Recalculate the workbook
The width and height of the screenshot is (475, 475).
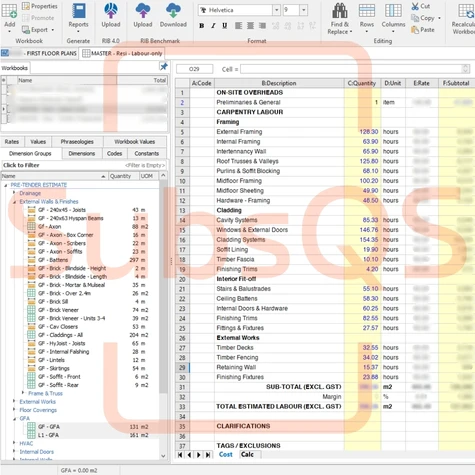point(465,18)
